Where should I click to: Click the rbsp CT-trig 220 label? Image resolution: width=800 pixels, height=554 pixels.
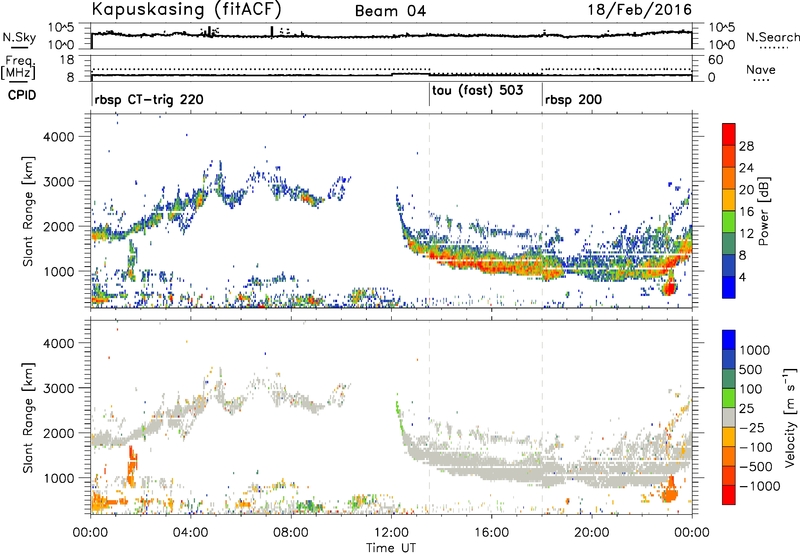149,99
